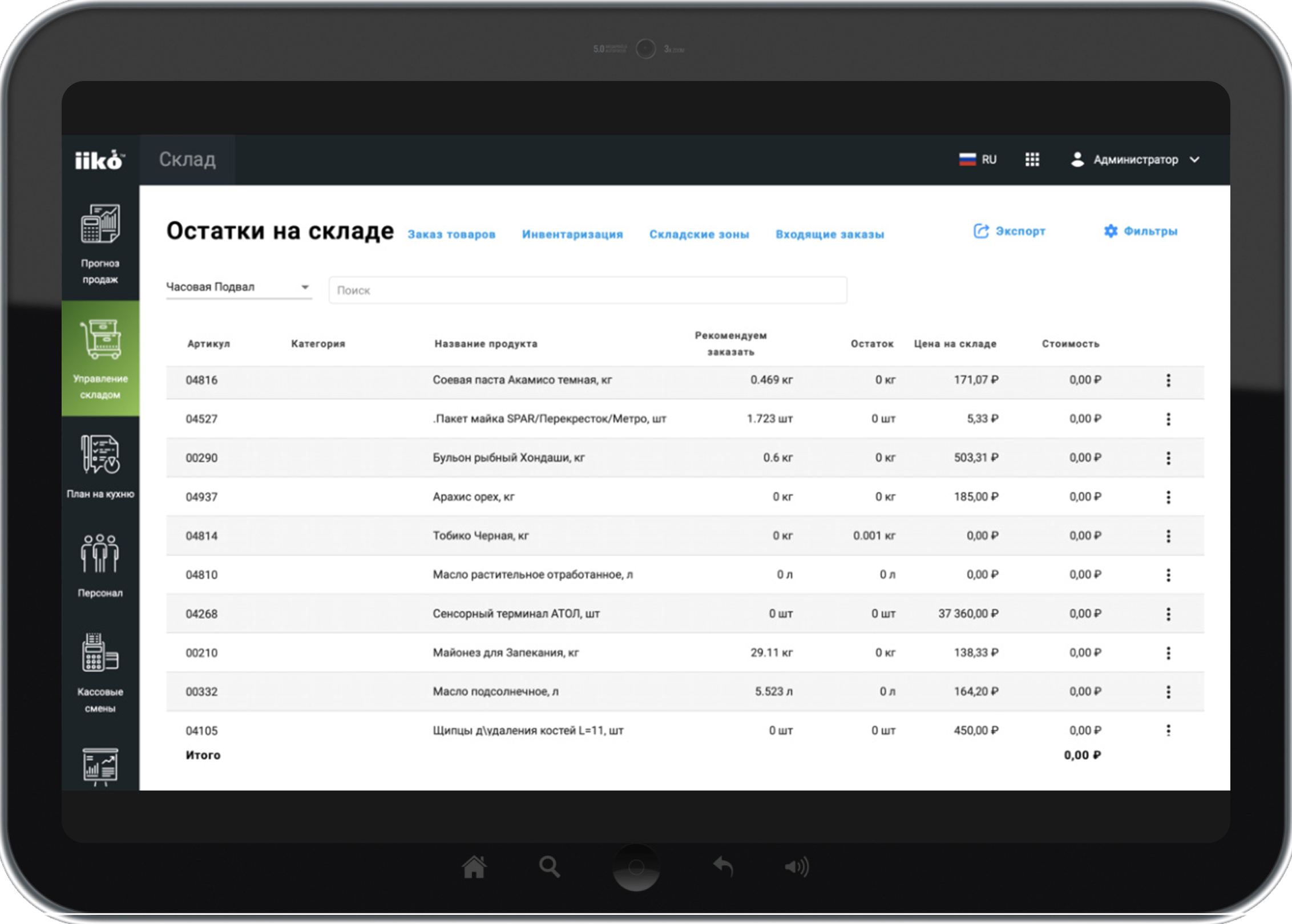Screen dimensions: 1292x924
Task: Click the 5.523 л recommended order value
Action: (774, 692)
